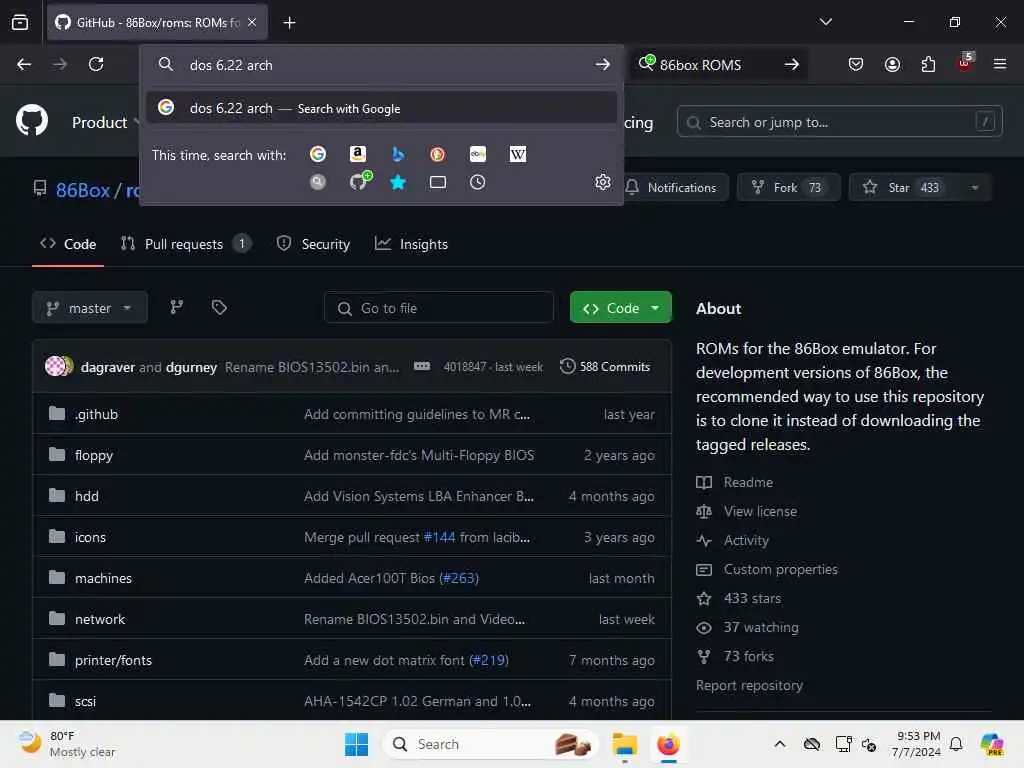Open Star list dropdown arrow
This screenshot has height=768, width=1024.
pos(974,188)
